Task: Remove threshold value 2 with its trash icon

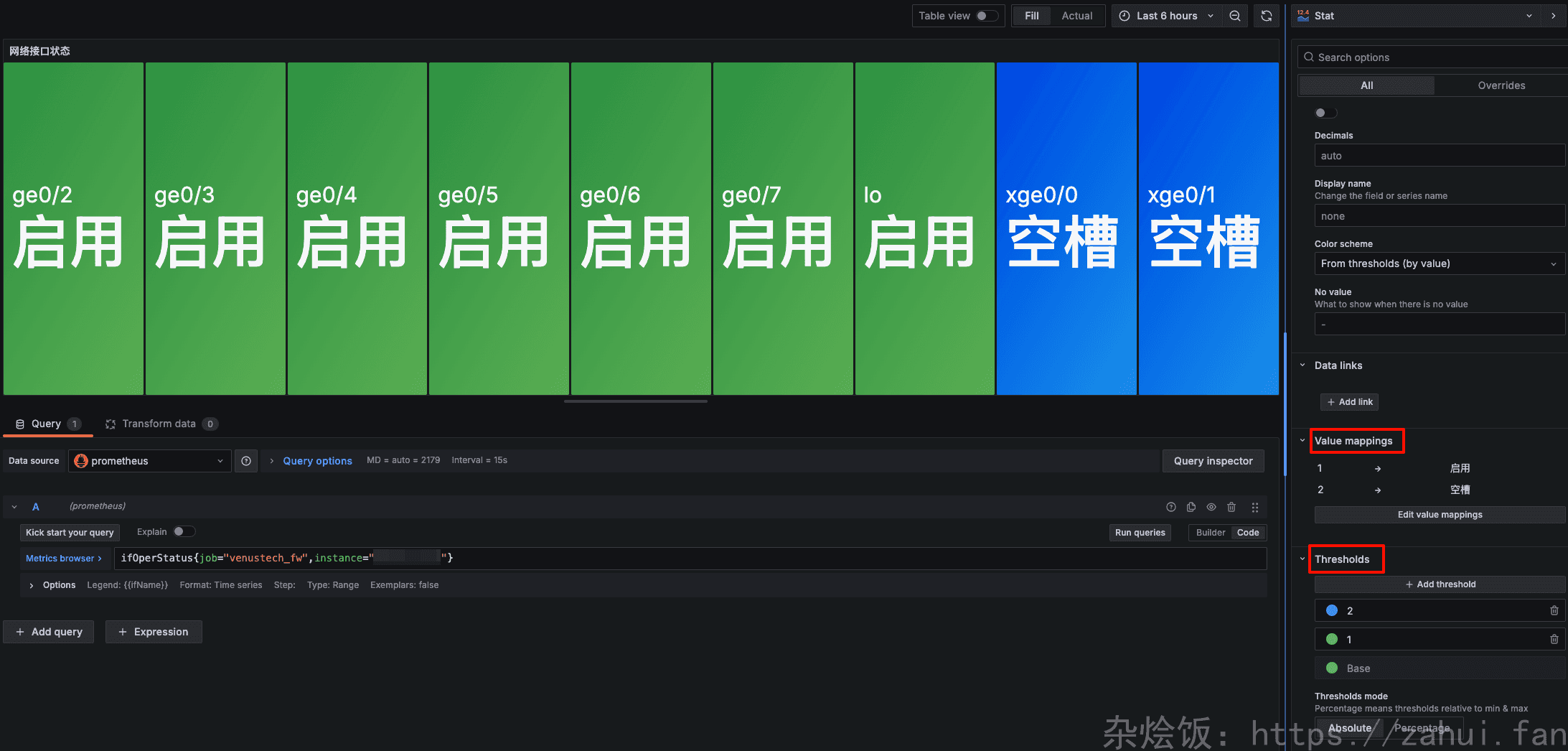Action: coord(1554,610)
